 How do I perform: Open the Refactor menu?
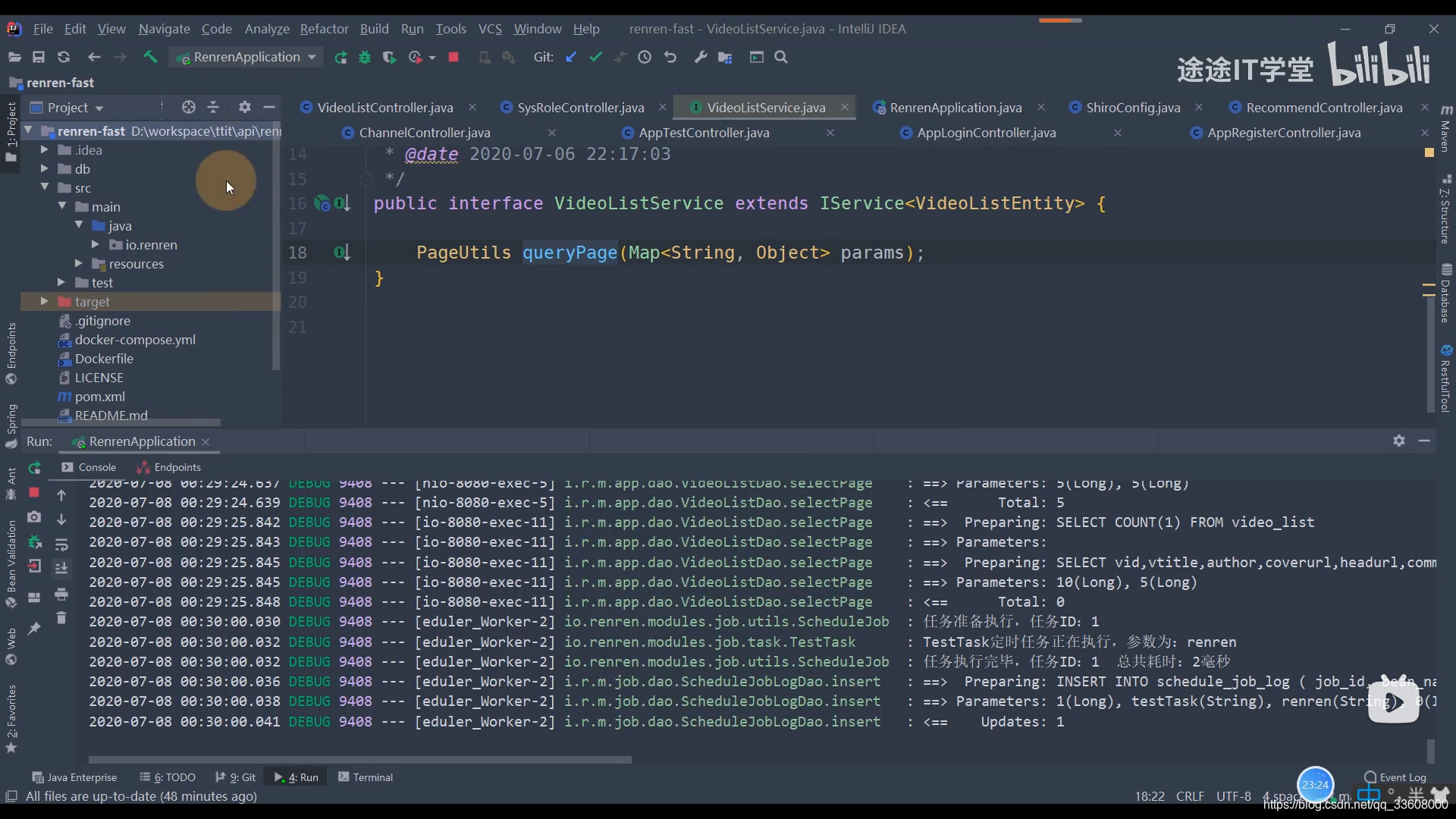click(x=324, y=29)
